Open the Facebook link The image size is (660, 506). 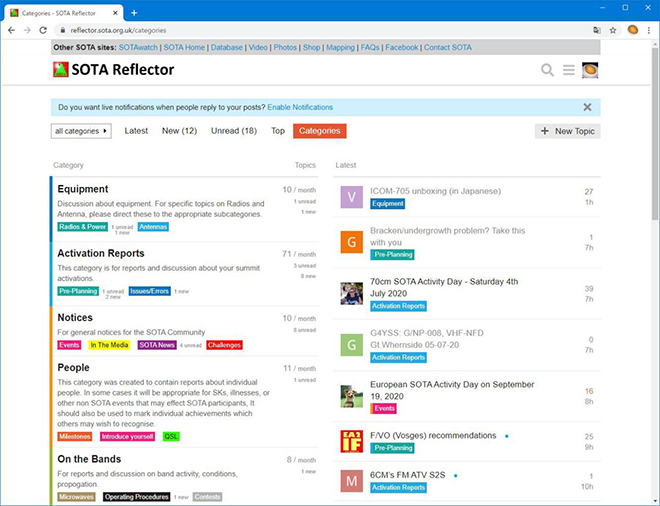click(402, 48)
